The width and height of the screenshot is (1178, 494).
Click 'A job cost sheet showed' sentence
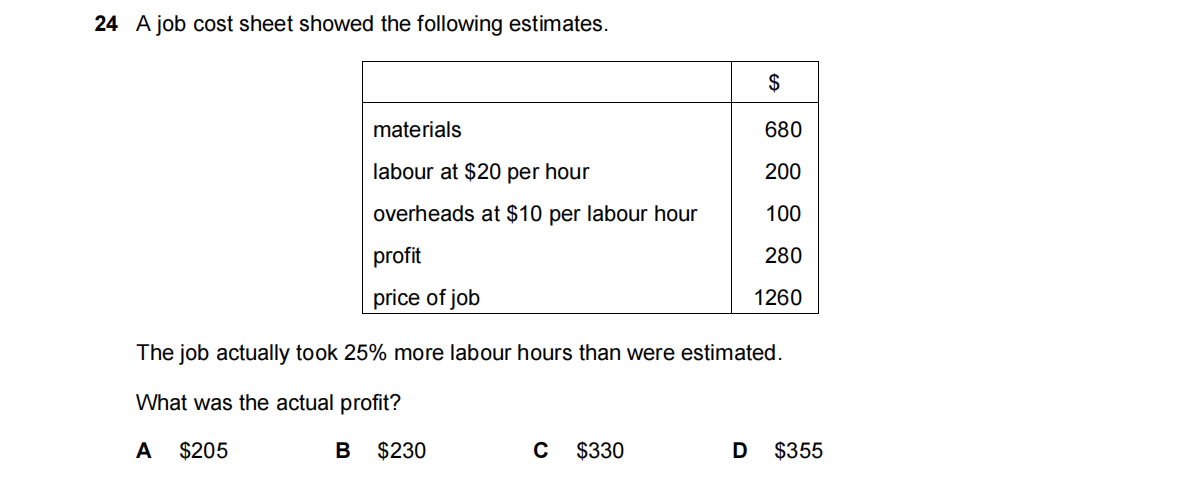370,25
